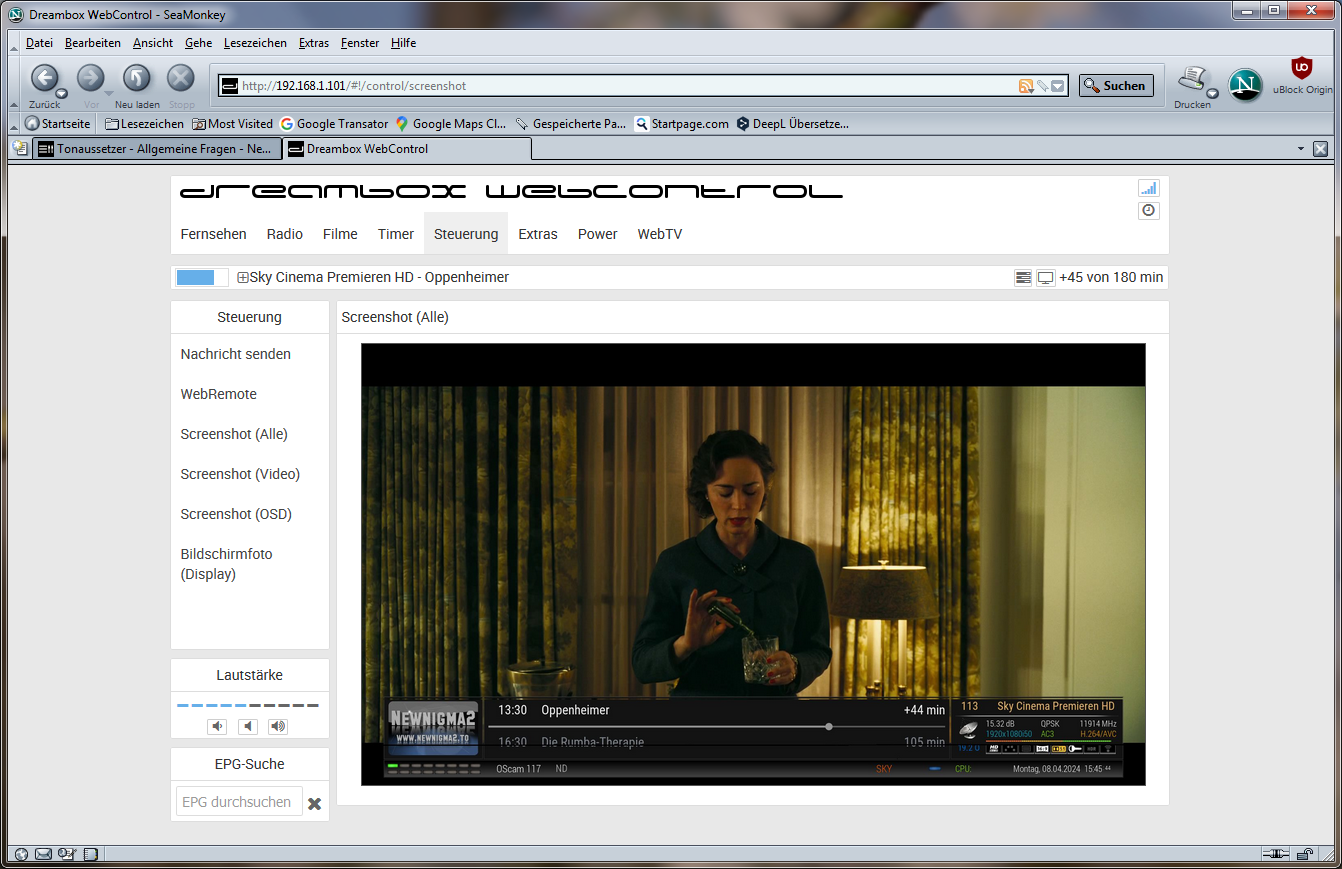Open the Radio section
Screen dimensions: 1342x869
click(285, 234)
